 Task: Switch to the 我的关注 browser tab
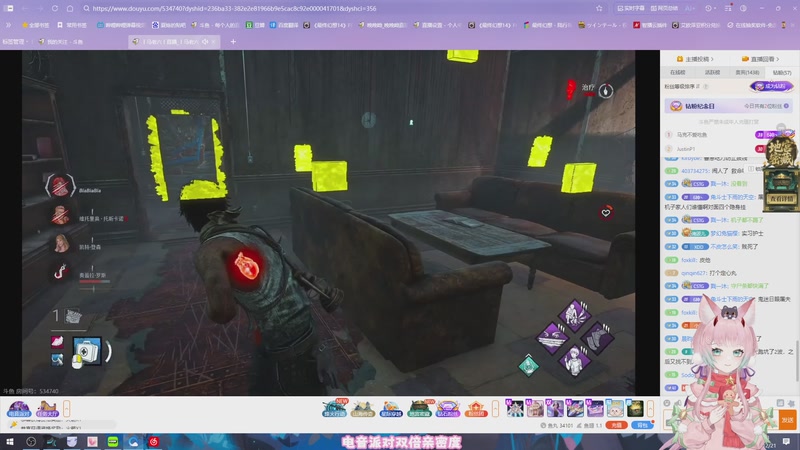[61, 42]
